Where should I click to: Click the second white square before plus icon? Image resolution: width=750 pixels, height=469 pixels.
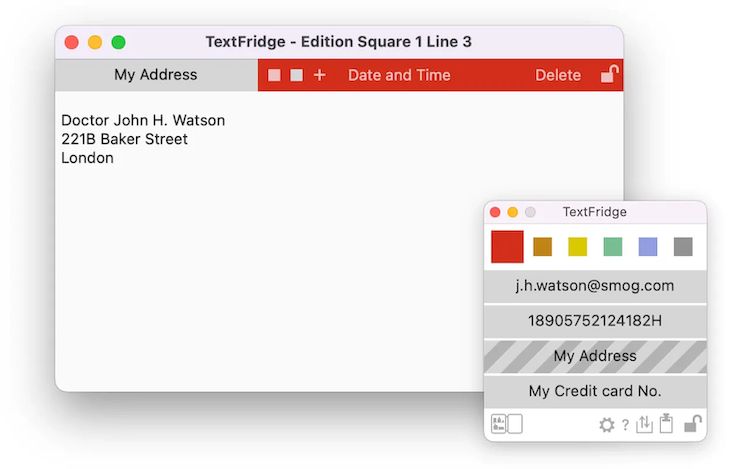point(297,75)
